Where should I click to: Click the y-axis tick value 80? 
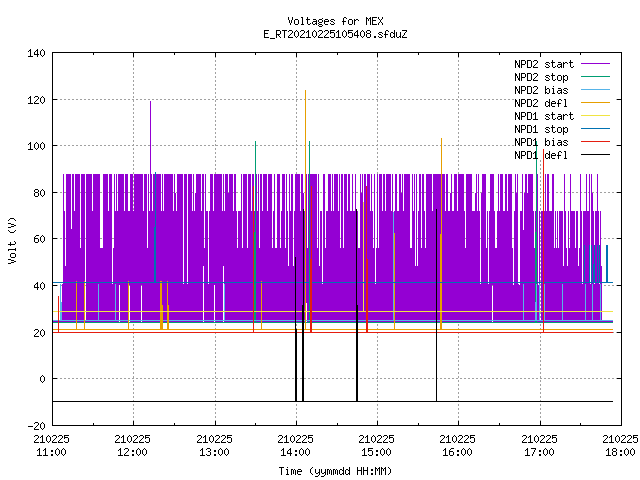pos(39,193)
